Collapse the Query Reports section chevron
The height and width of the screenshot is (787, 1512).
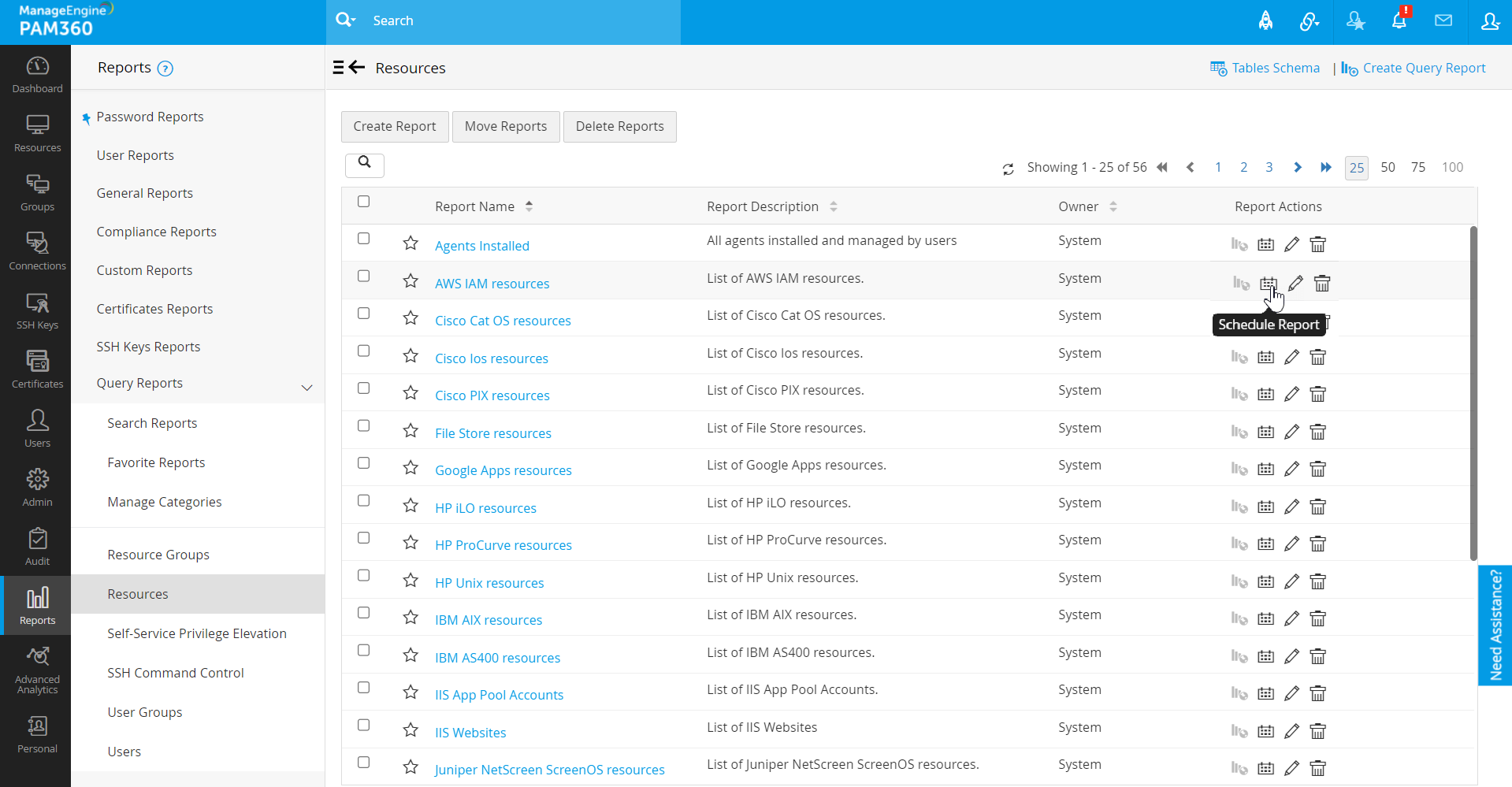pyautogui.click(x=307, y=387)
